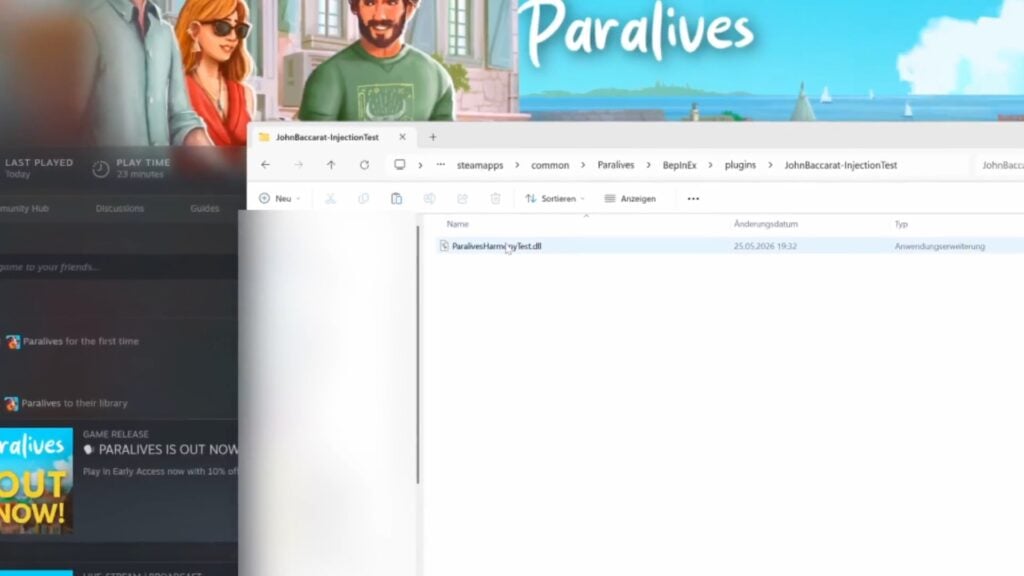Click the Delete trash icon
The width and height of the screenshot is (1024, 576).
495,199
